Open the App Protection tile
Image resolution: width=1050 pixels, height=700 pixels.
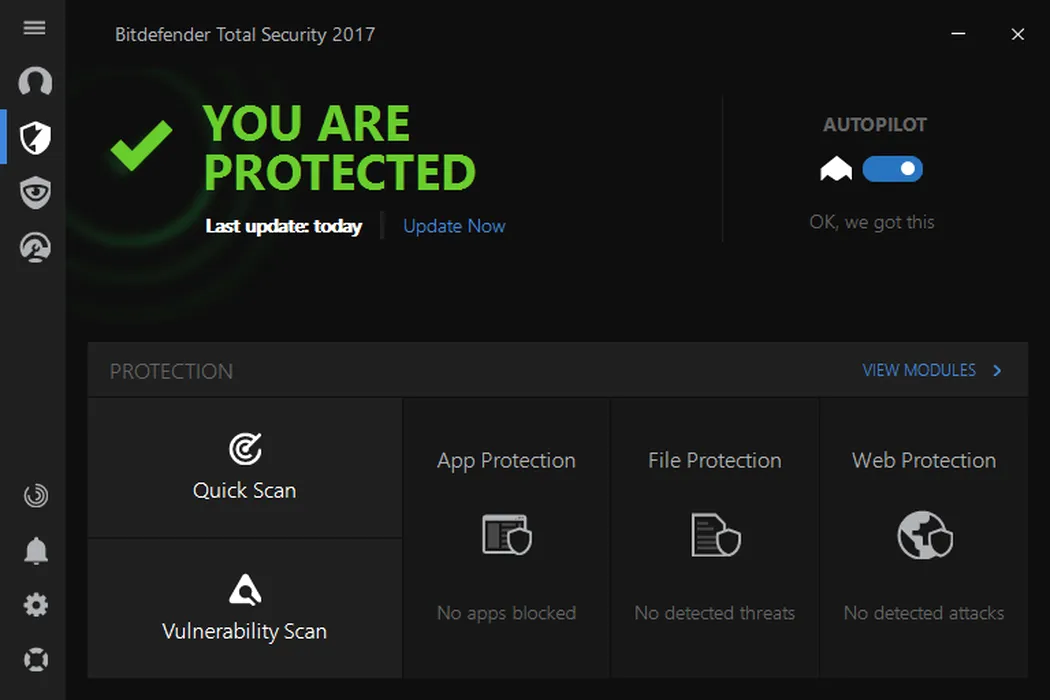[506, 537]
